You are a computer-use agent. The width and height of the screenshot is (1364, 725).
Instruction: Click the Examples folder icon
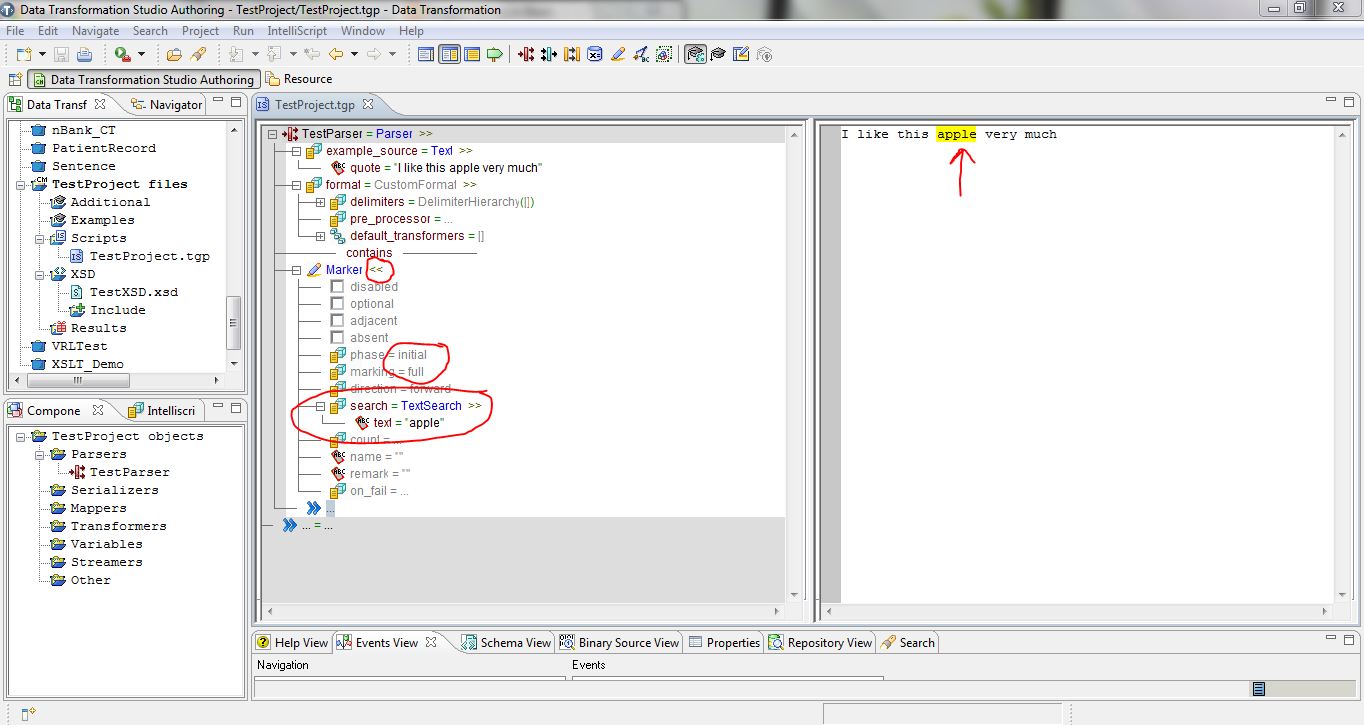tap(58, 220)
